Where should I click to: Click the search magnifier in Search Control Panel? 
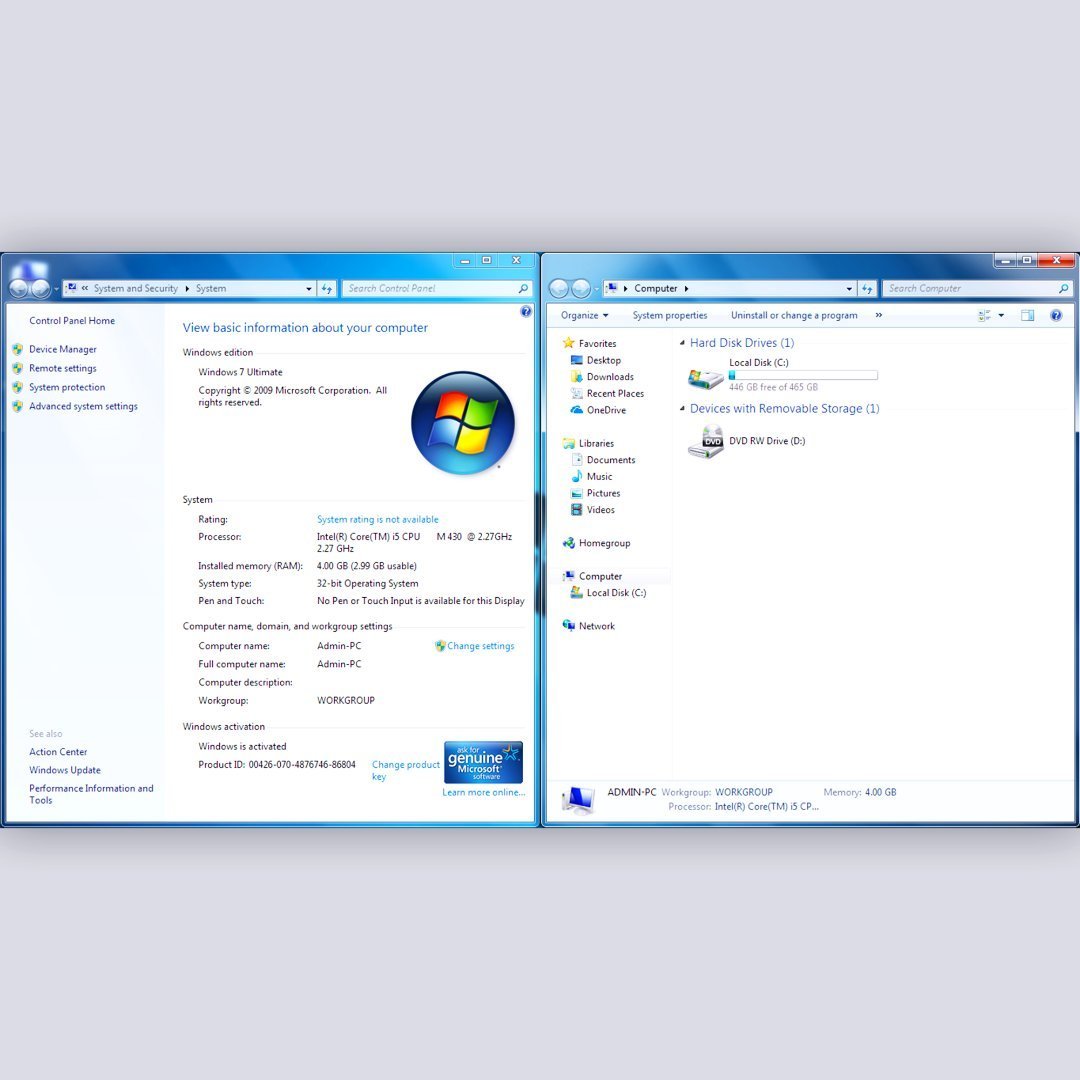tap(523, 289)
